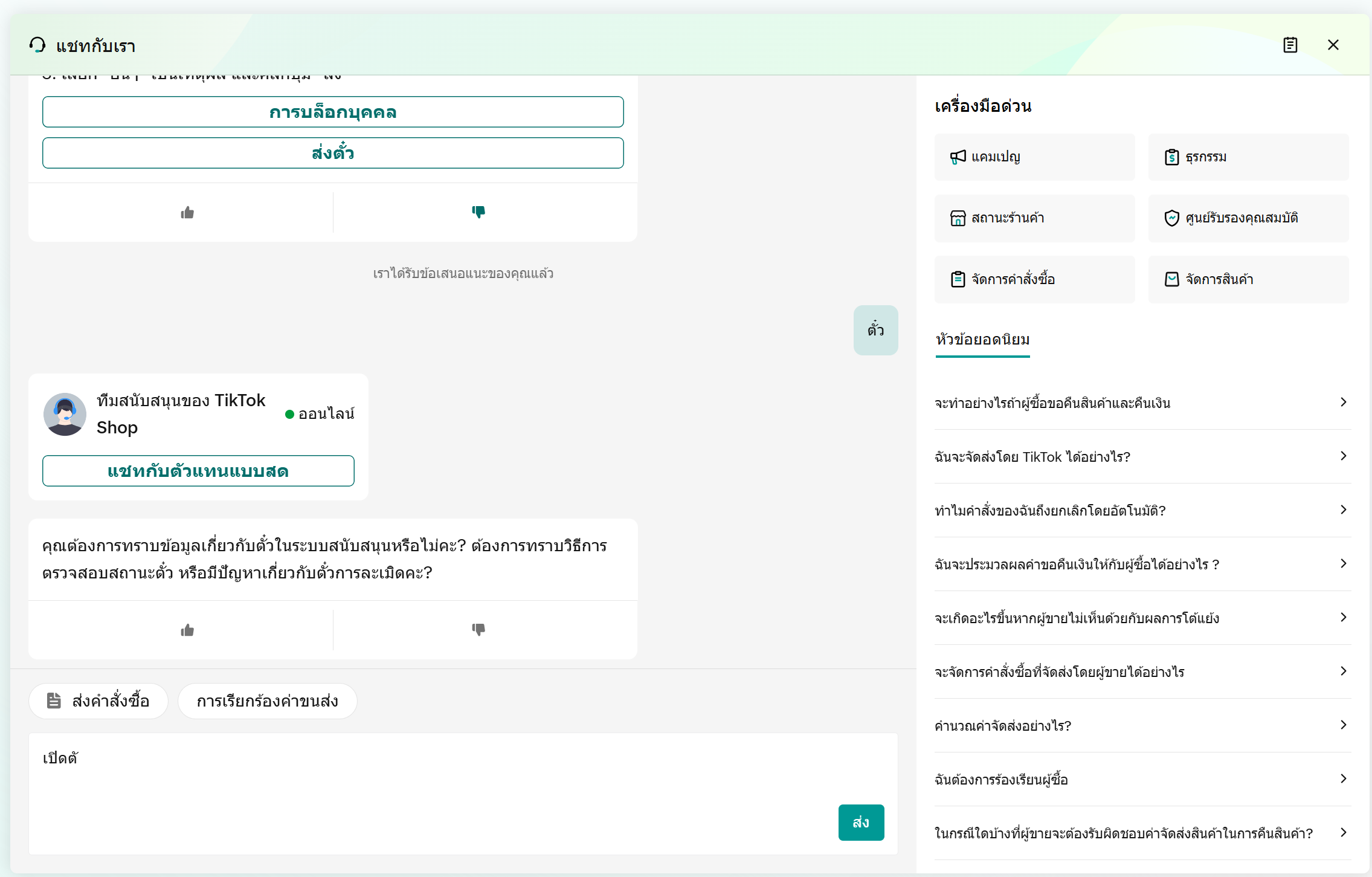Toggle thumbs up on the upper message card
Screen dimensions: 1372x877
coord(187,213)
